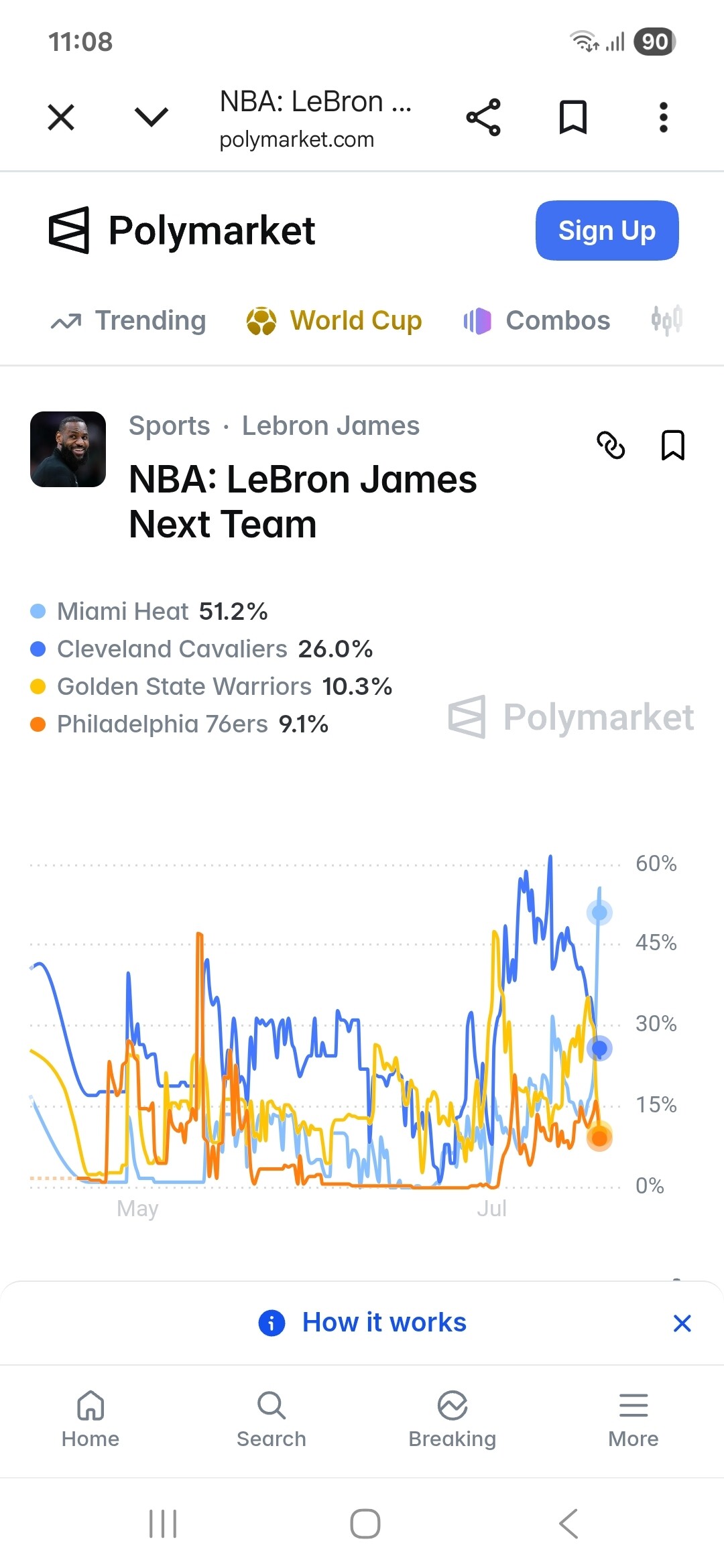The image size is (724, 1568).
Task: Tap the browser share icon
Action: pos(483,117)
